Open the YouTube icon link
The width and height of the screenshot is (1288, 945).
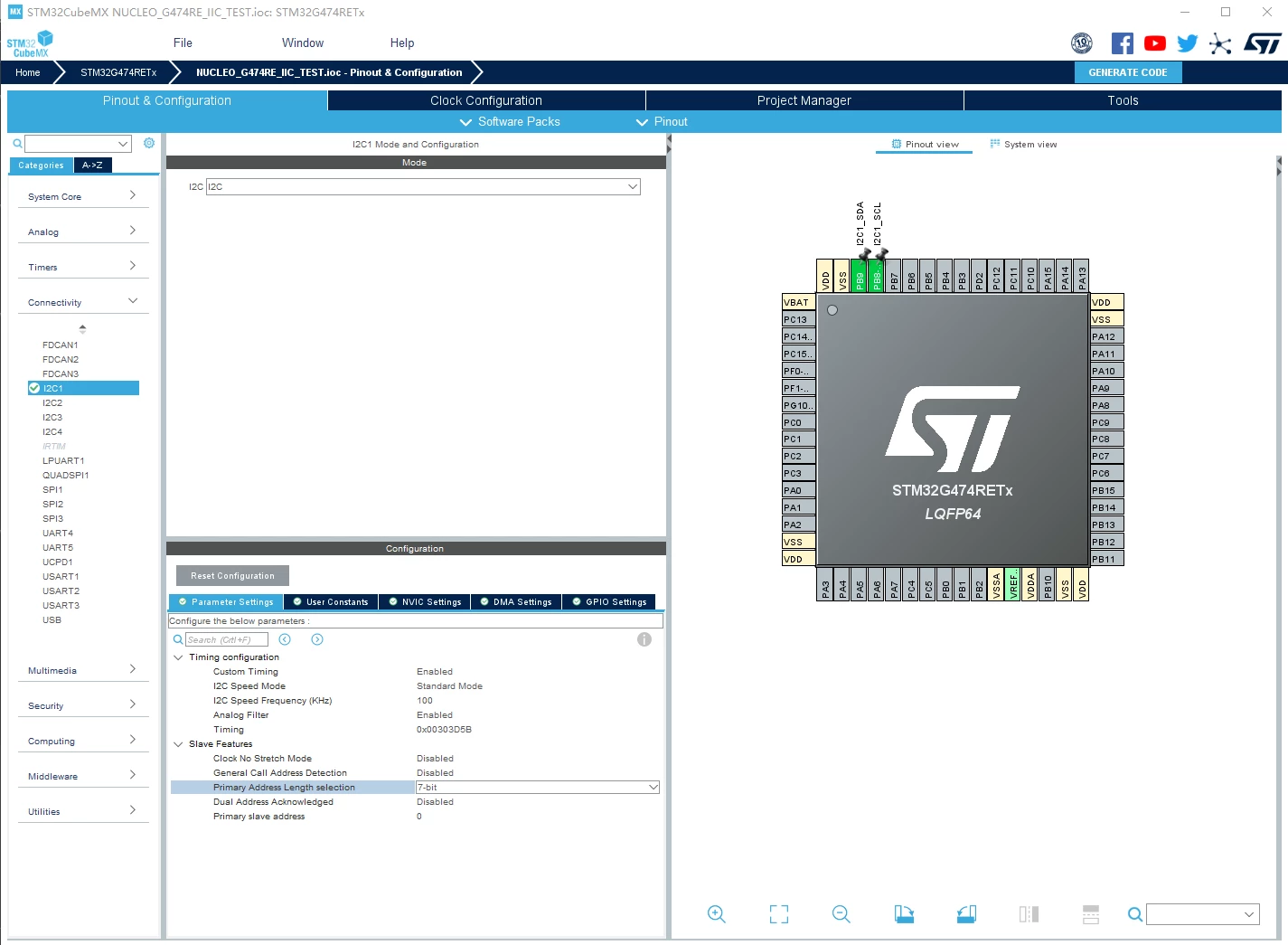(1154, 43)
